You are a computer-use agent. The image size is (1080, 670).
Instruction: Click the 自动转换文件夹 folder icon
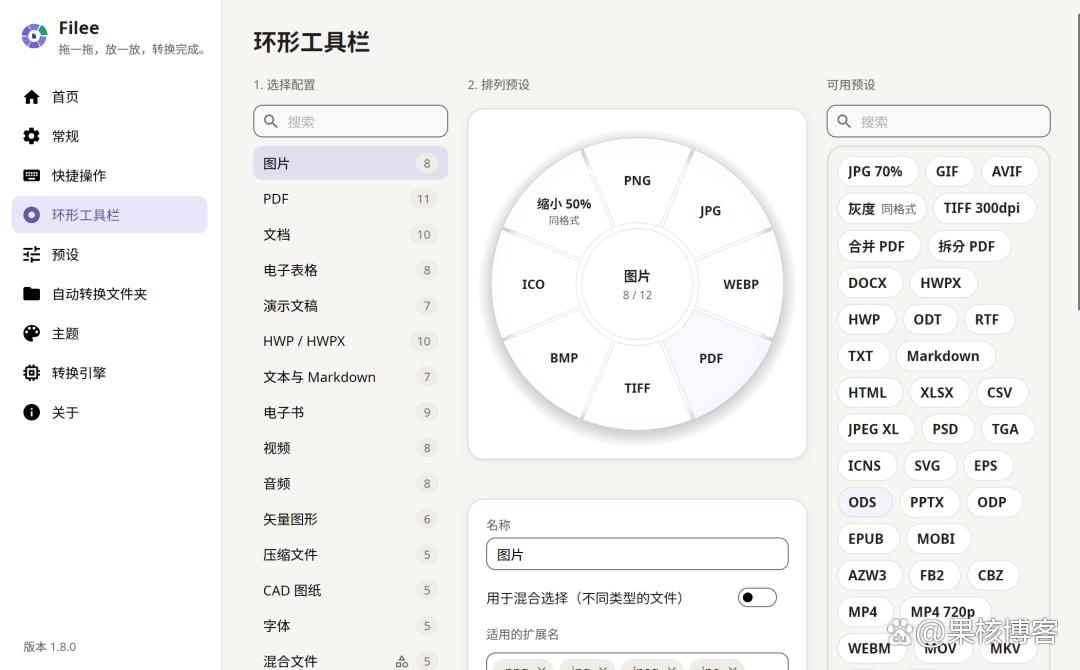click(32, 294)
